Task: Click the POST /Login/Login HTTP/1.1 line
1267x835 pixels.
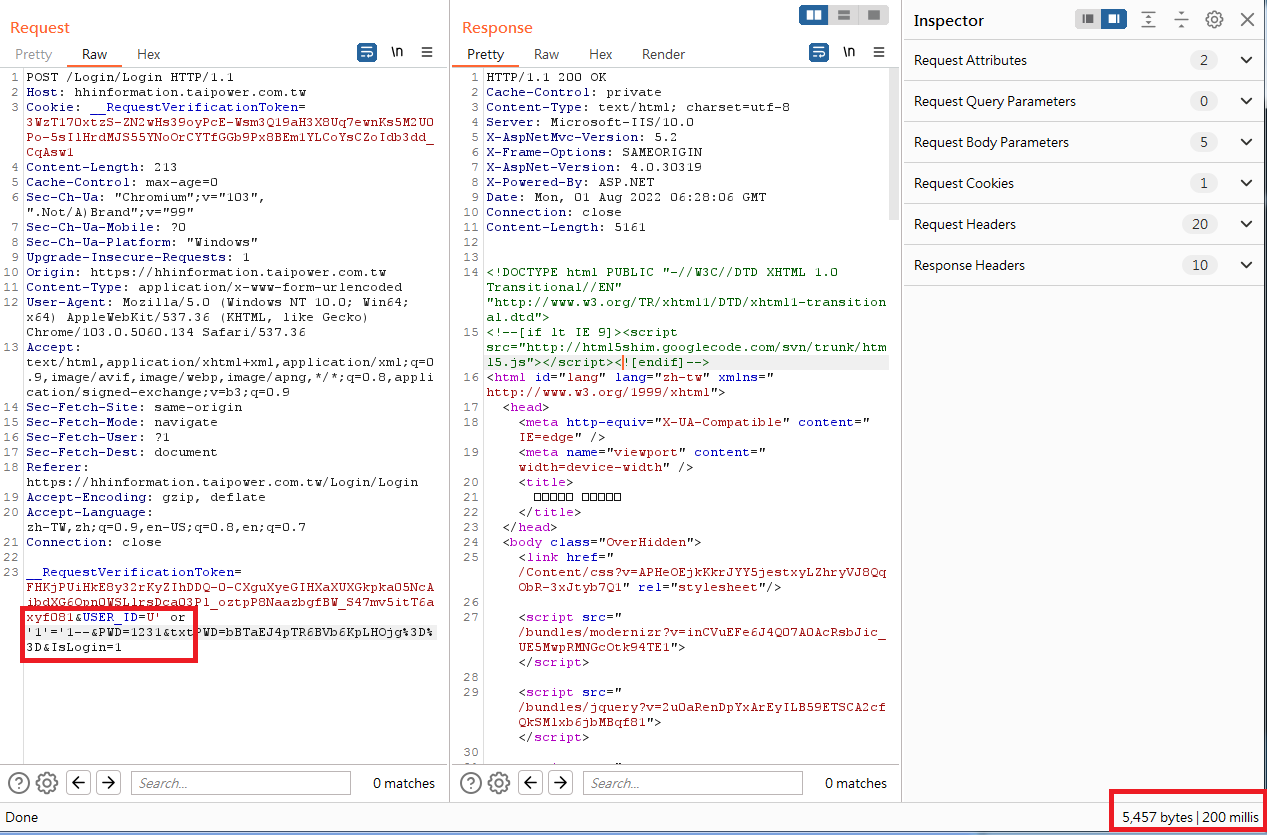Action: (130, 77)
